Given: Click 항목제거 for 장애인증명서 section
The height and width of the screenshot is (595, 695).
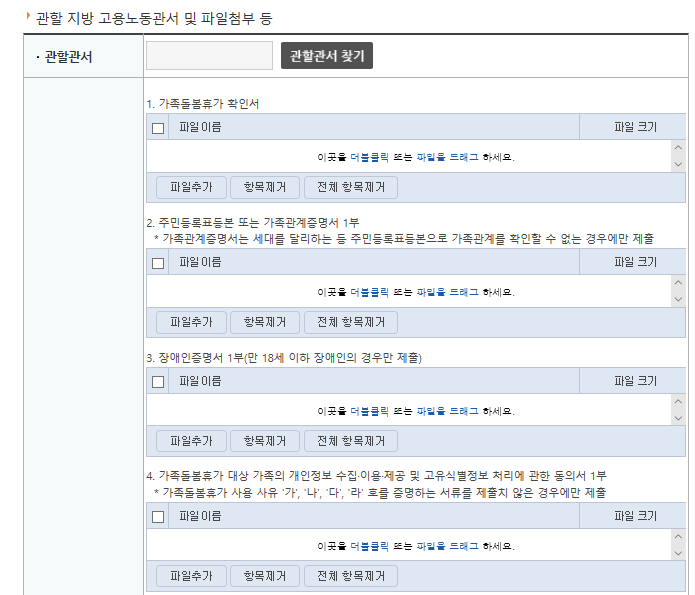Looking at the screenshot, I should [265, 441].
